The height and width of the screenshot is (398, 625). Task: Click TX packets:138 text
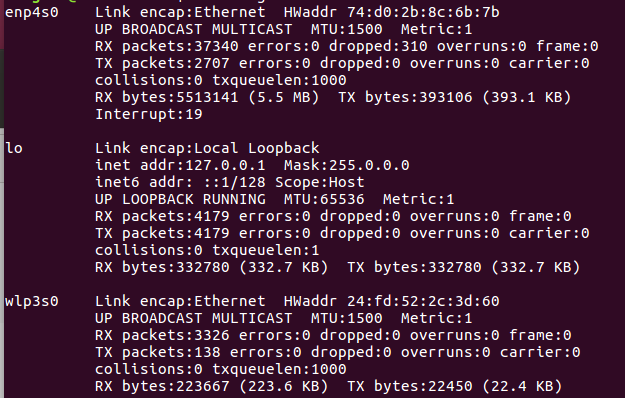pyautogui.click(x=158, y=352)
